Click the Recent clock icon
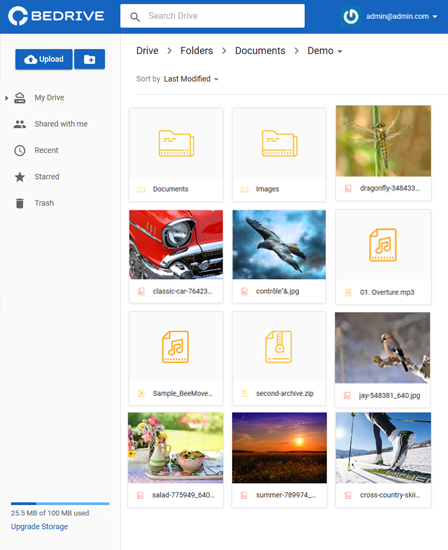Viewport: 448px width, 550px height. pos(20,150)
